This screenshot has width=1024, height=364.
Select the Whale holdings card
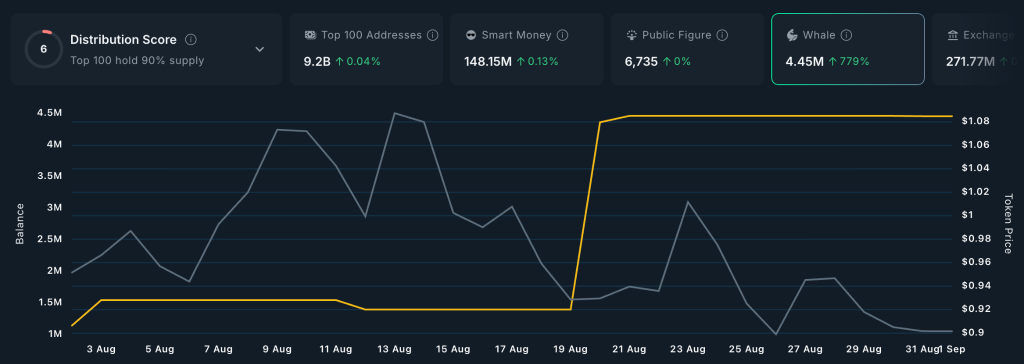pos(848,49)
